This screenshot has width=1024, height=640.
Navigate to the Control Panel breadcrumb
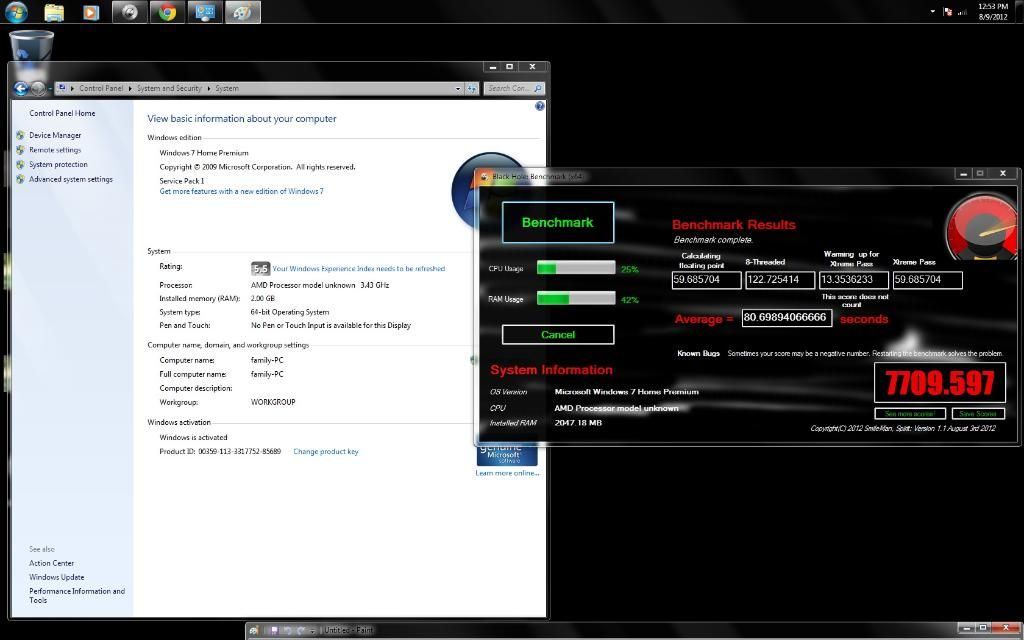point(101,88)
